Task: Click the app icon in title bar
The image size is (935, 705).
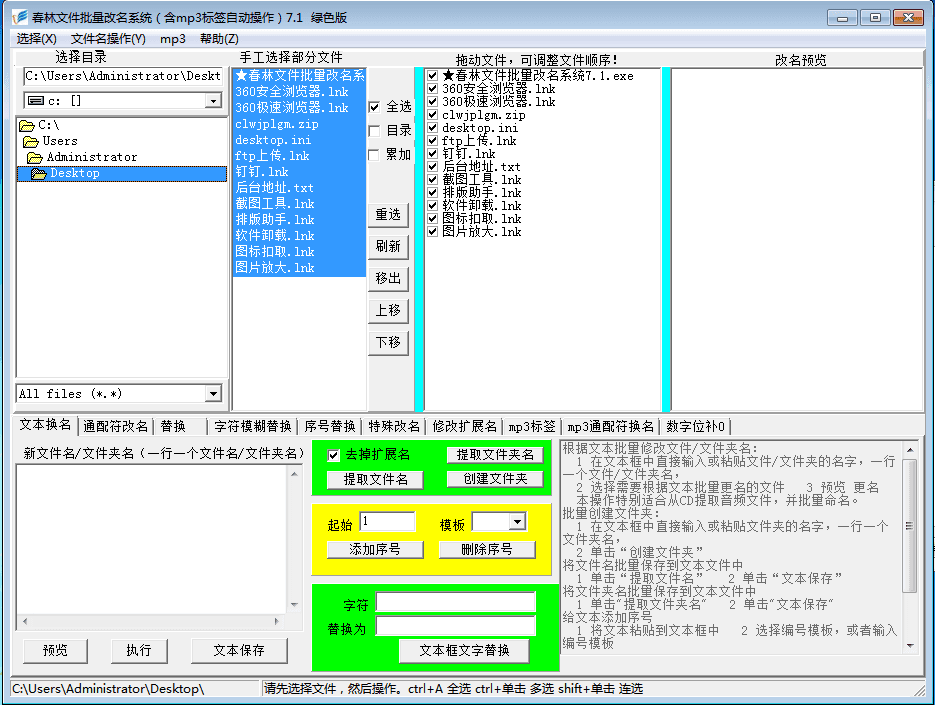Action: (20, 17)
